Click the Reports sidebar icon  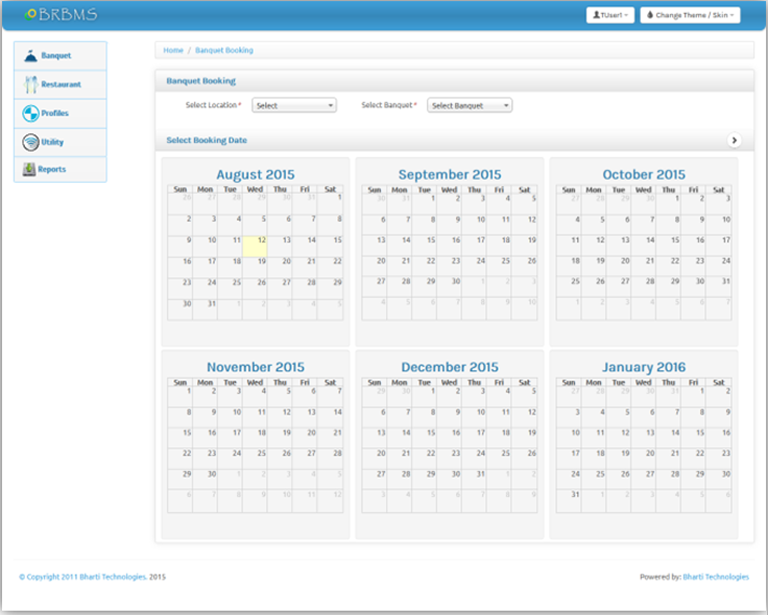click(28, 170)
